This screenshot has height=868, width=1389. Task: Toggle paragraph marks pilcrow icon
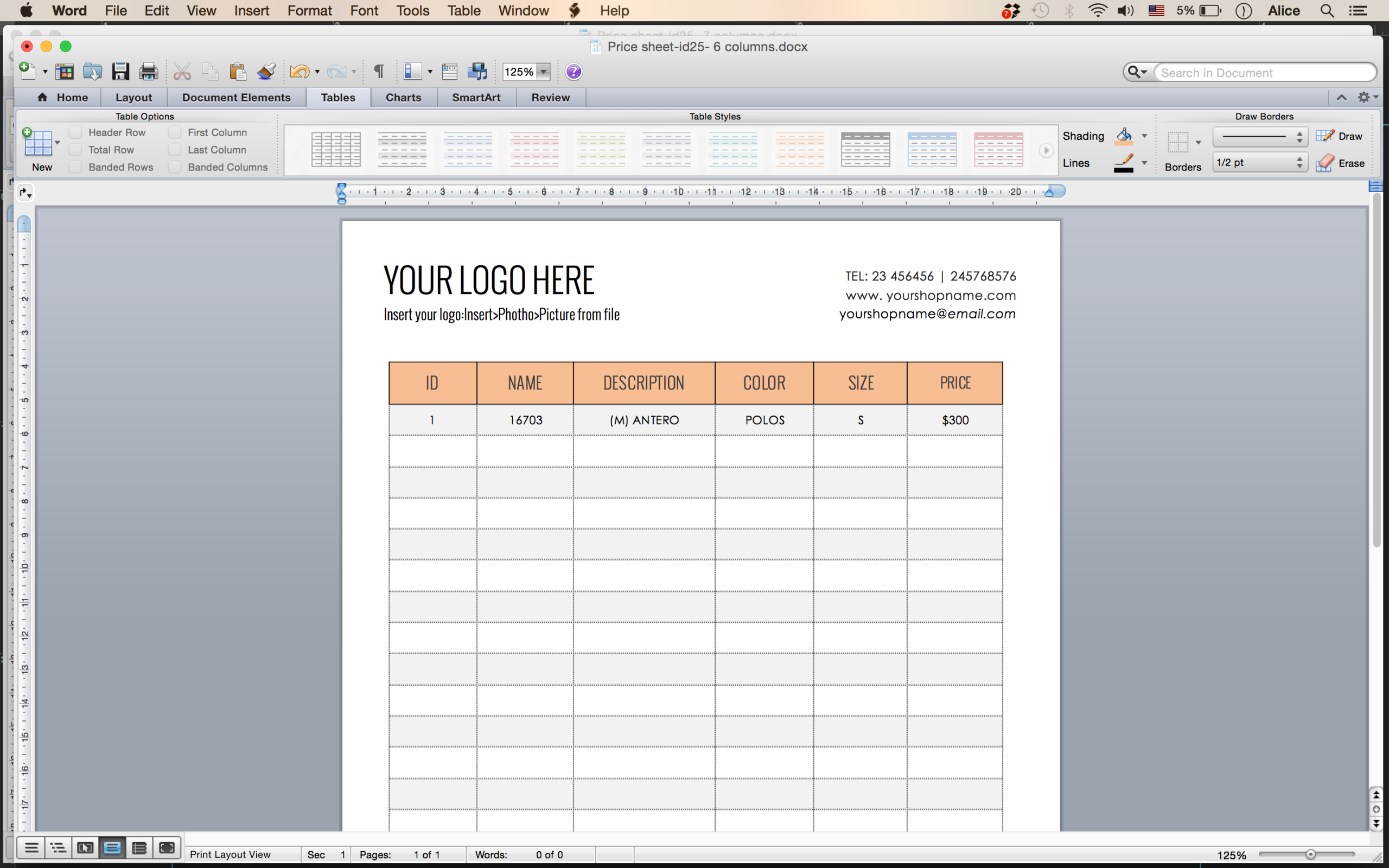(x=379, y=72)
